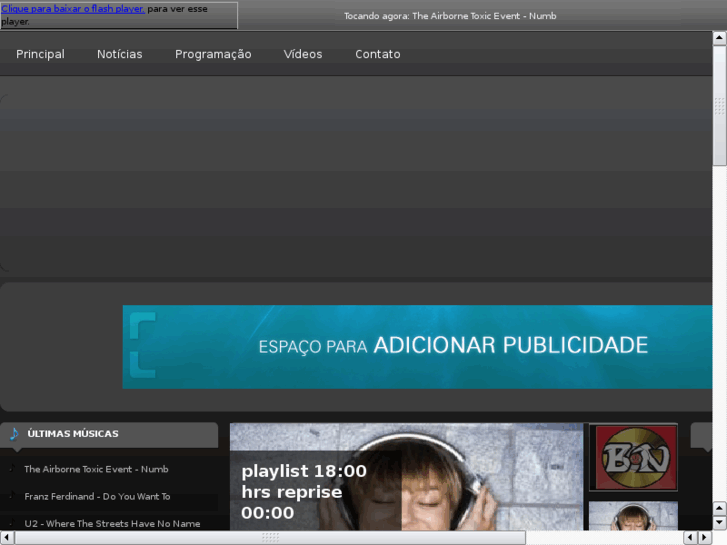Screen dimensions: 727x545
Task: Open the BN gold disc logo thumbnail
Action: pyautogui.click(x=633, y=458)
